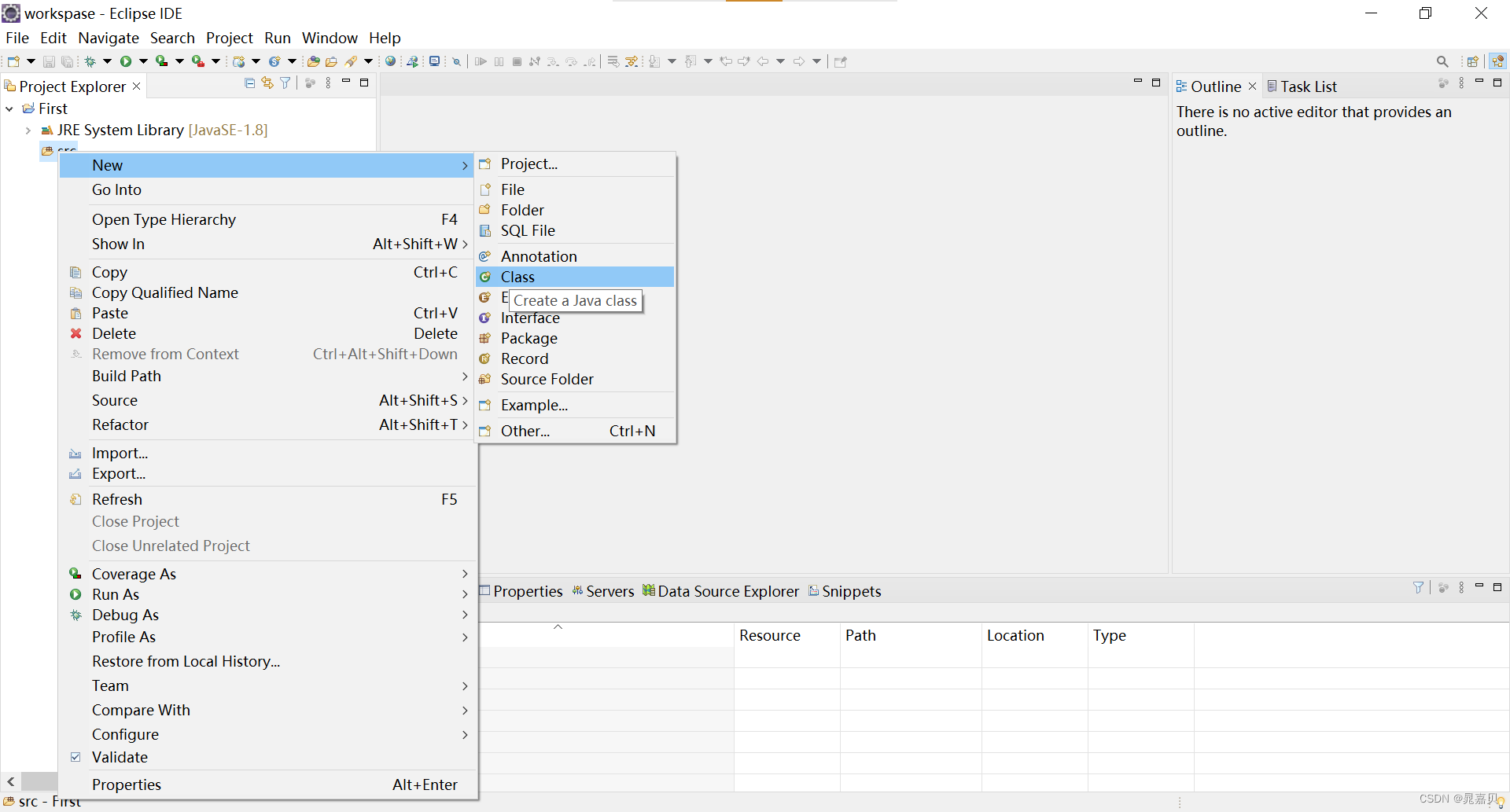Toggle Link with Editor in Project Explorer
The image size is (1510, 812).
point(267,83)
